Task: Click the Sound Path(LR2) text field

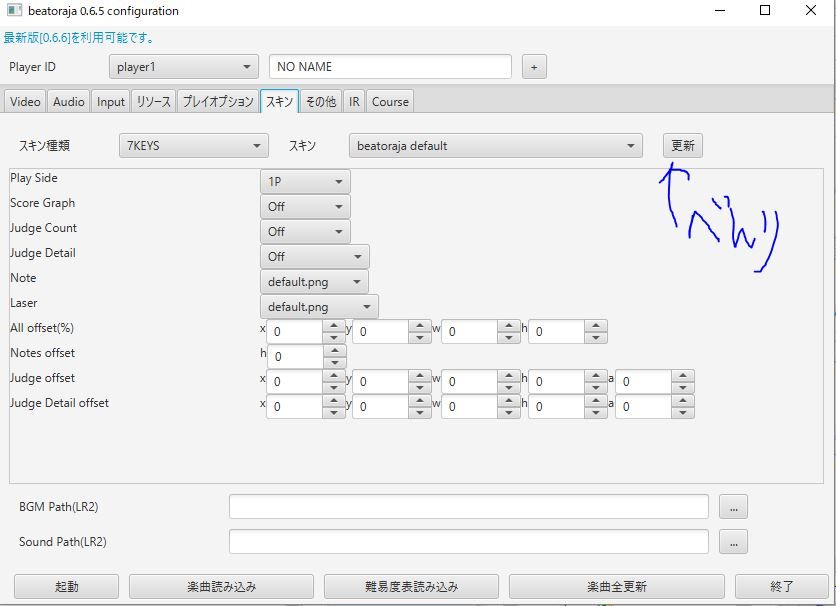Action: [469, 542]
